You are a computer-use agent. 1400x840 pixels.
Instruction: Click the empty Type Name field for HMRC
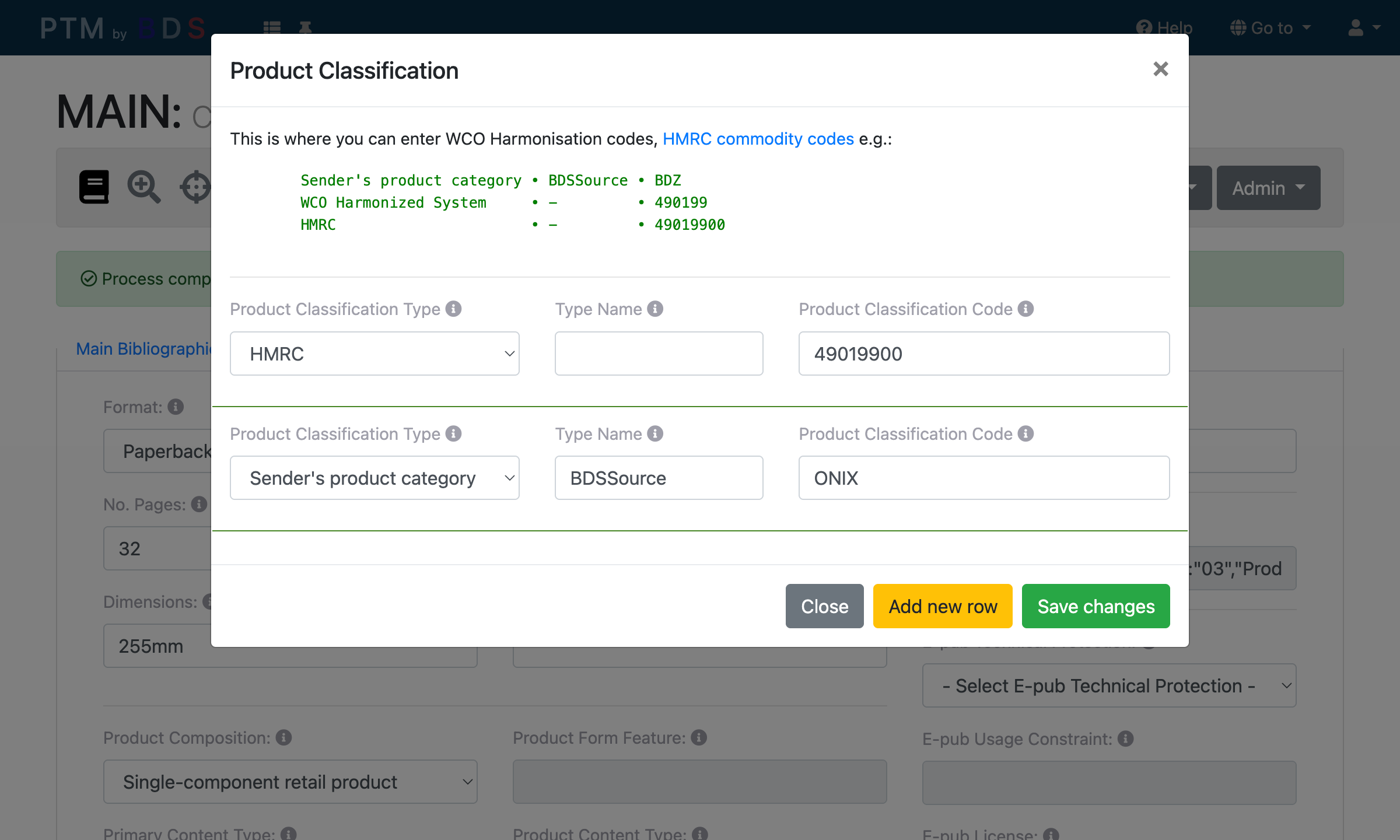[659, 353]
